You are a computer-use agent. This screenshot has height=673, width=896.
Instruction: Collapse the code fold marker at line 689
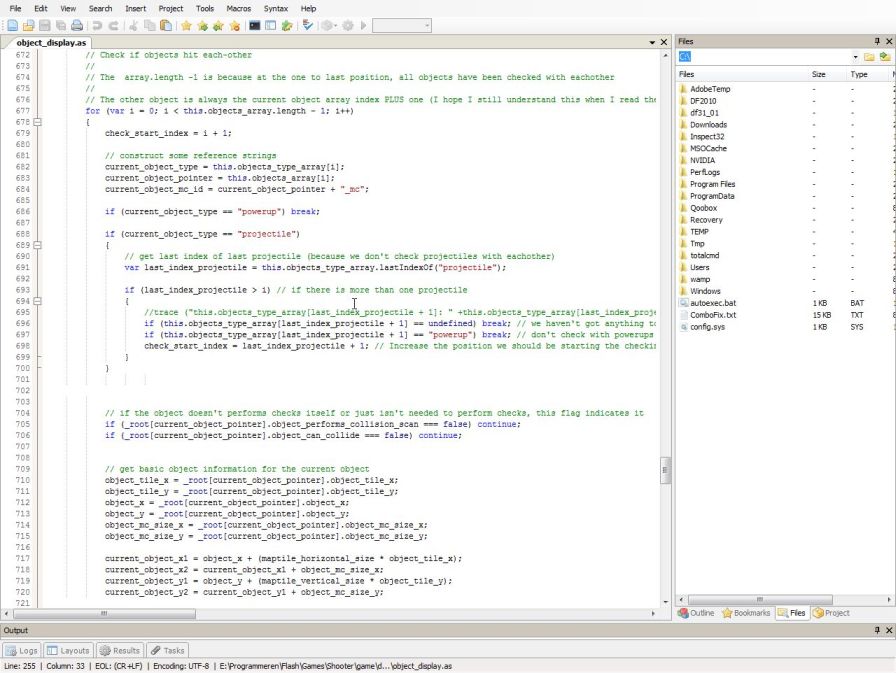pos(38,245)
